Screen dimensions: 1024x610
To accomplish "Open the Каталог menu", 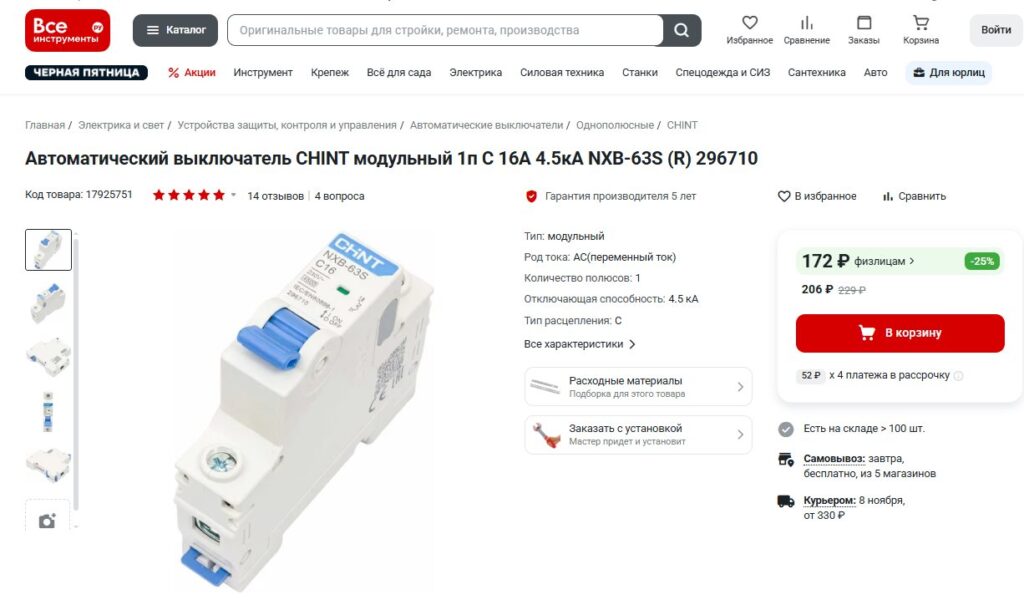I will pyautogui.click(x=175, y=30).
